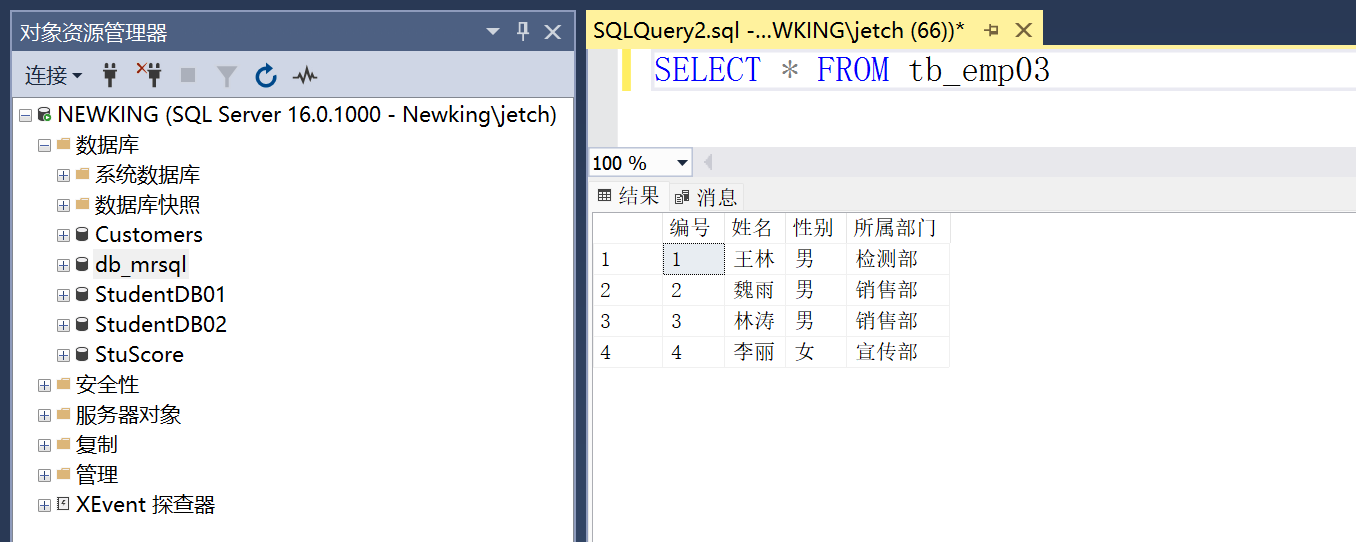
Task: Select the Customers database
Action: [148, 235]
